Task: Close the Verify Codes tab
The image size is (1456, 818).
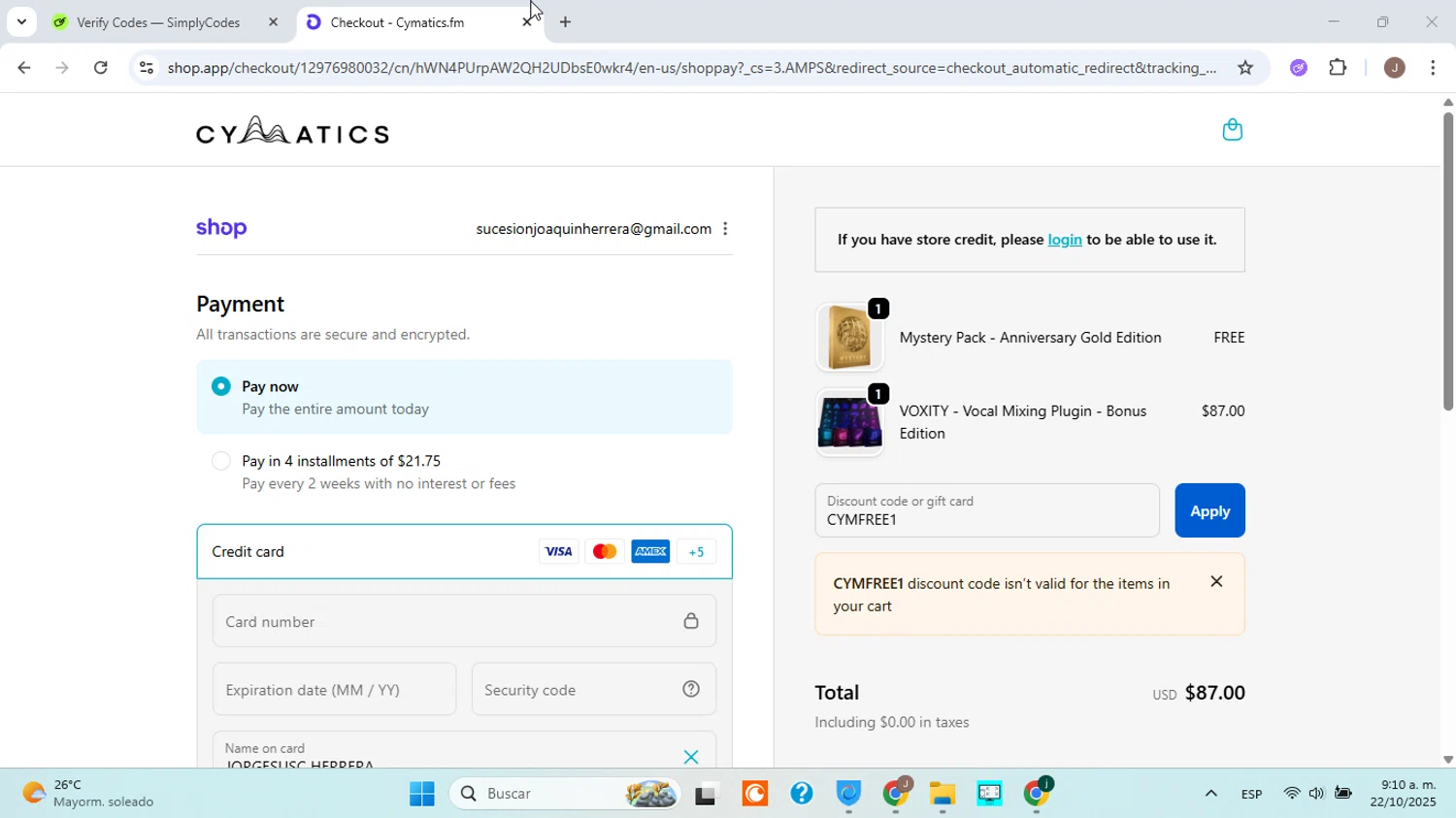Action: (x=273, y=21)
